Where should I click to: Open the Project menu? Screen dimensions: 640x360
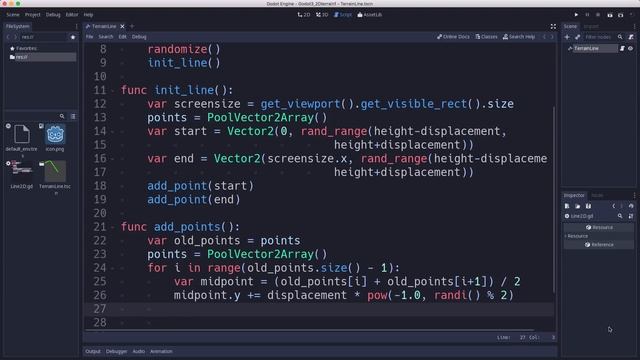click(x=33, y=15)
